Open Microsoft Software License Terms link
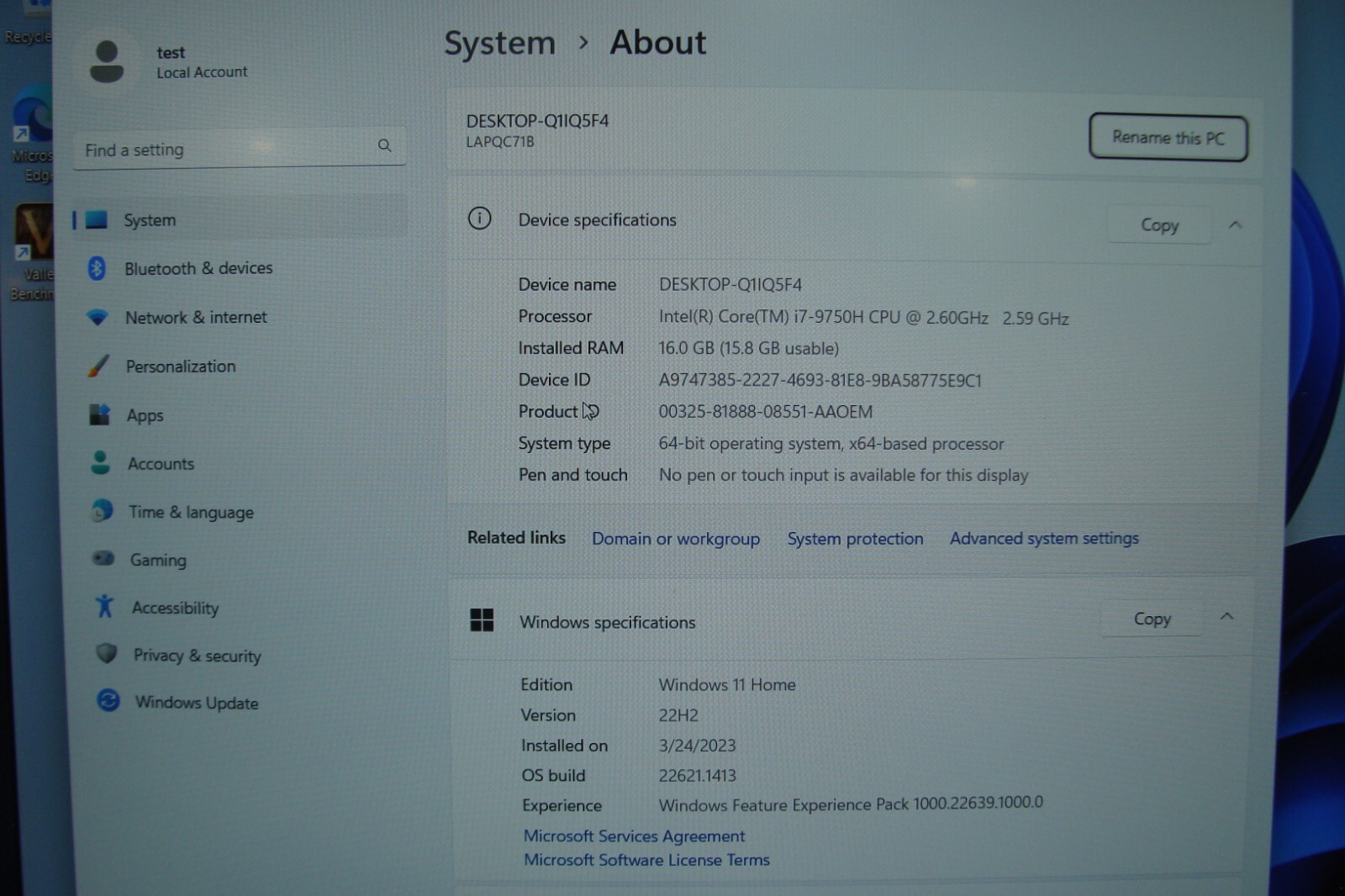1345x896 pixels. pyautogui.click(x=646, y=860)
